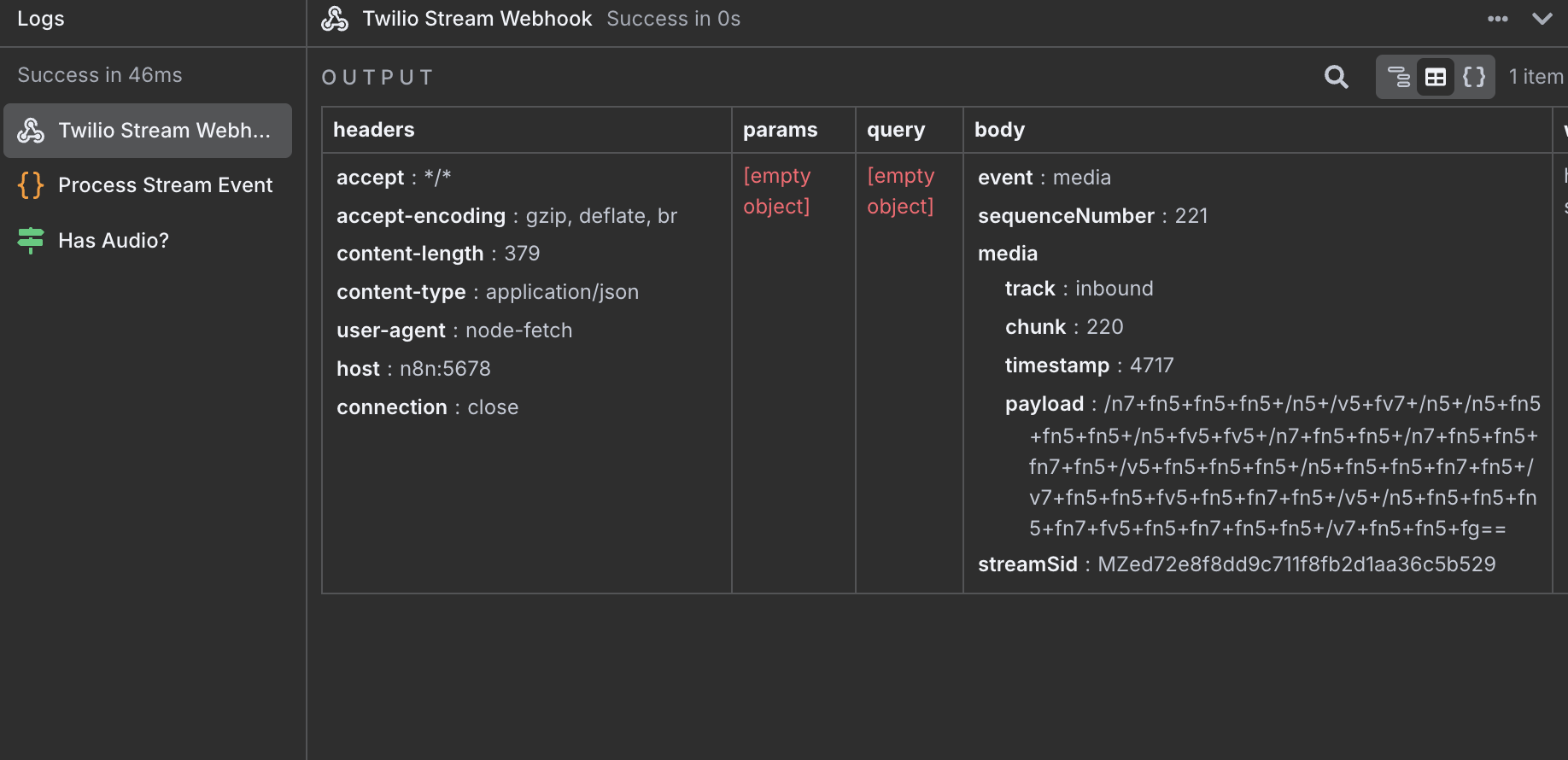Click the empty object value under params
Viewport: 1568px width, 760px height.
click(x=777, y=191)
